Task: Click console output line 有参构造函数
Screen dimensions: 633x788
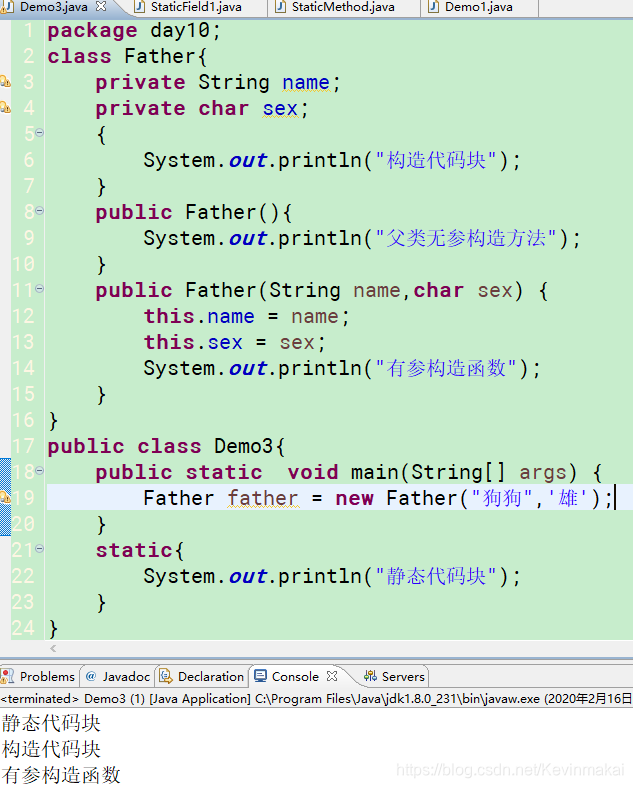Action: 61,775
